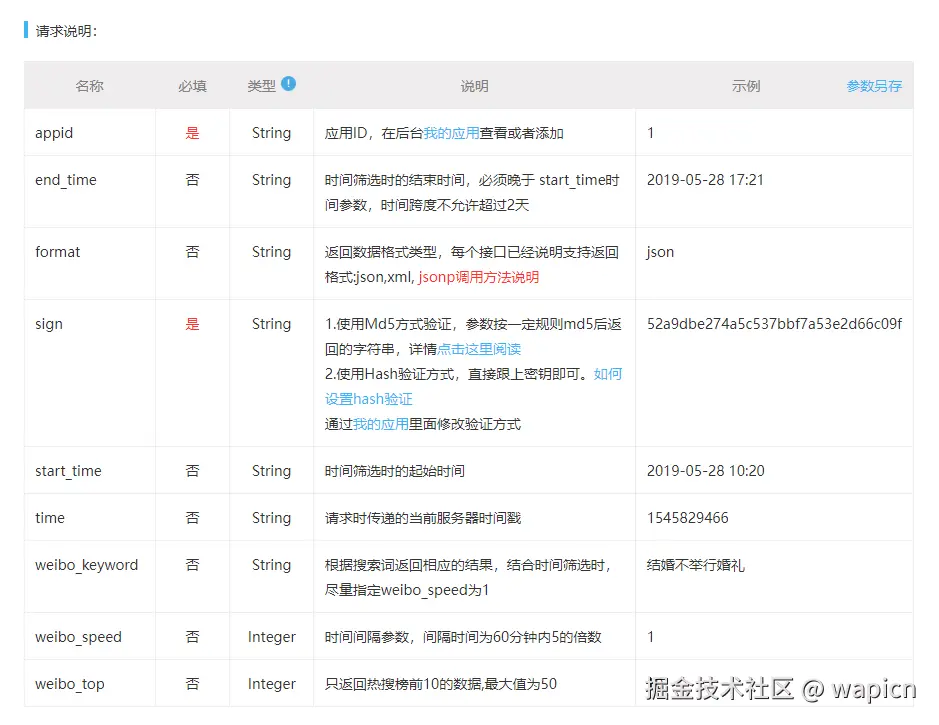Screen dimensions: 939x725
Task: Select the json example in format row
Action: (659, 252)
